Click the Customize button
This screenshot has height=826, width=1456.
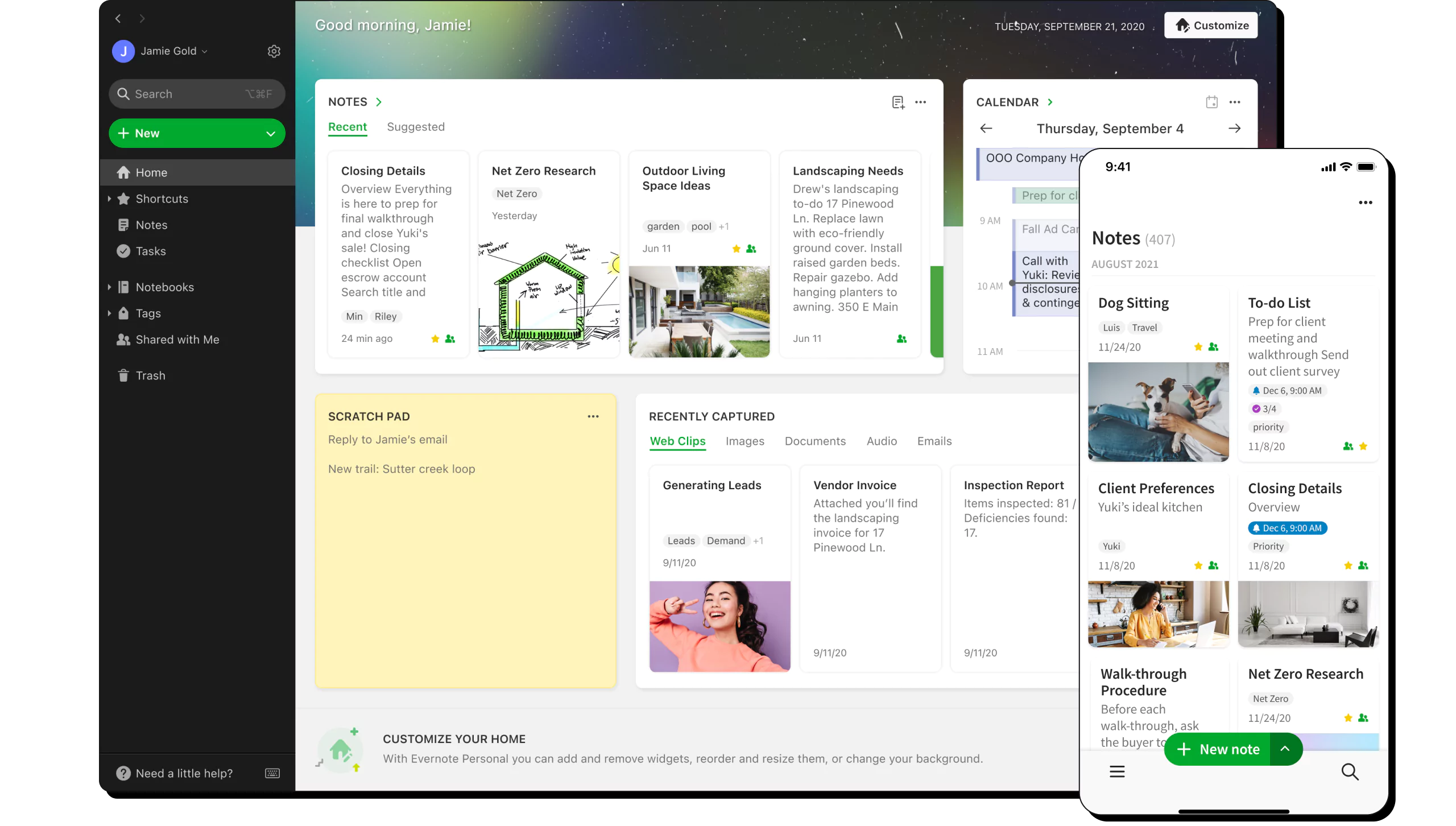tap(1211, 26)
